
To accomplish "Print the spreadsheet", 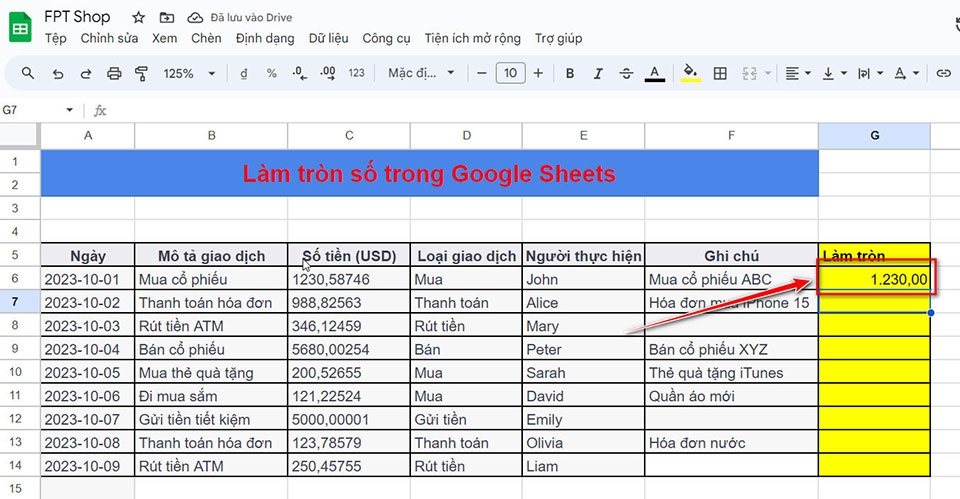I will coord(114,73).
